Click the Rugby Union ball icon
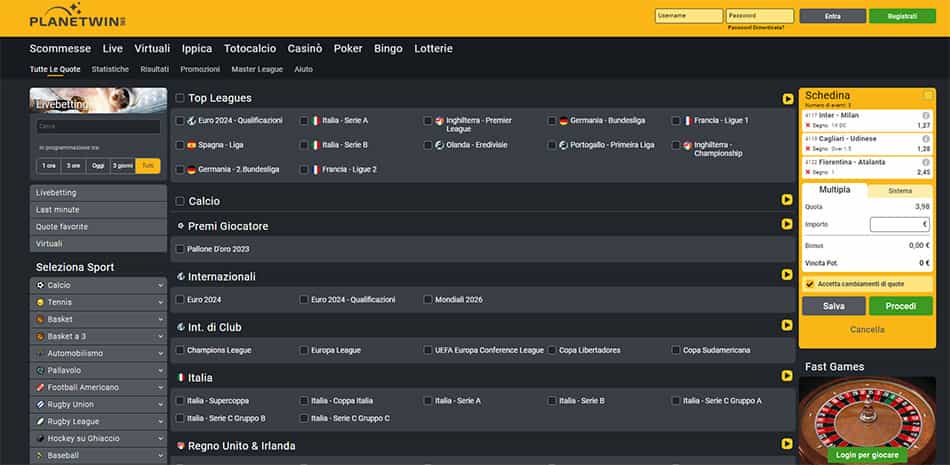The width and height of the screenshot is (950, 465). 41,404
